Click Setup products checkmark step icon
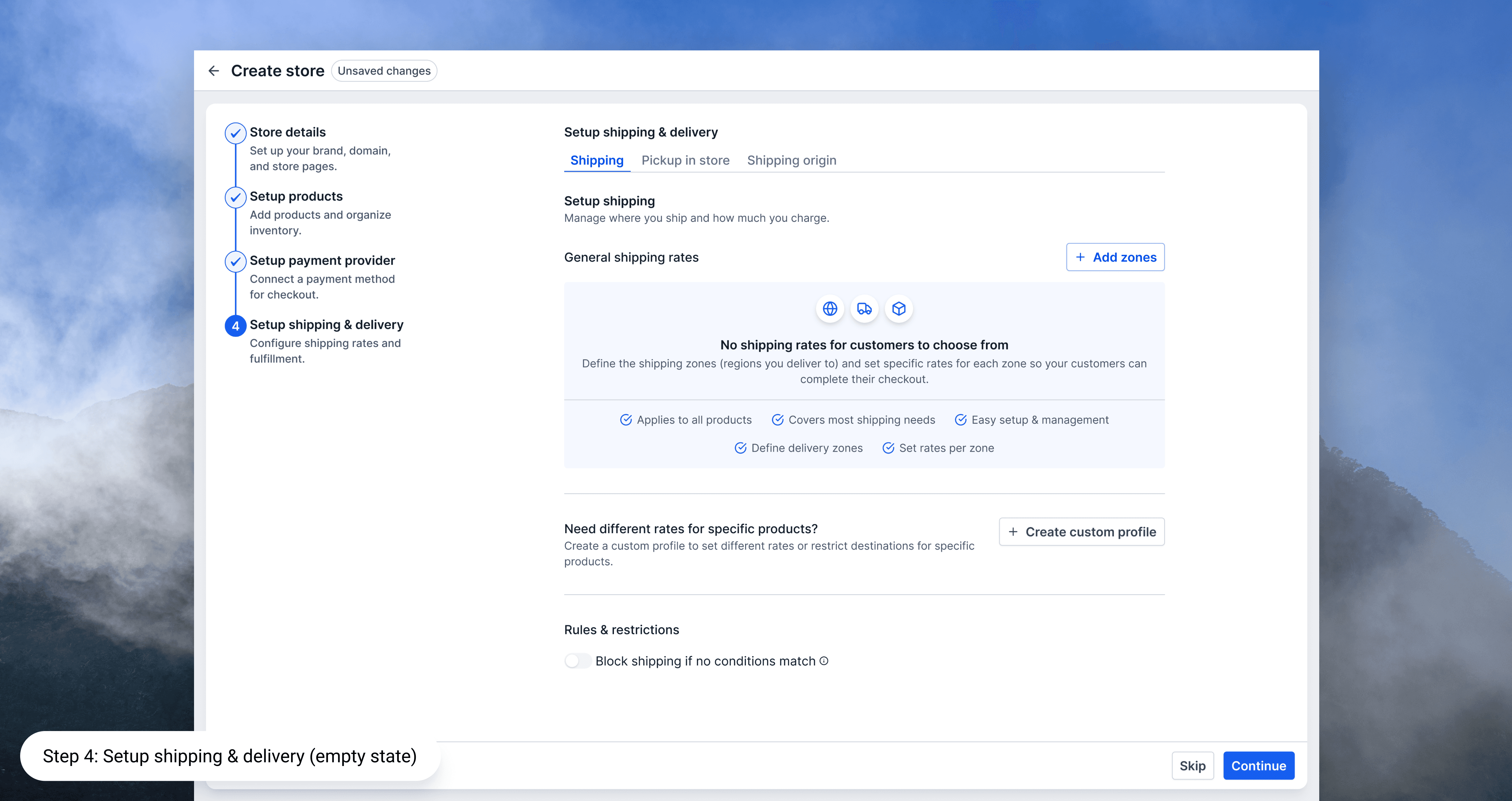 pyautogui.click(x=235, y=197)
